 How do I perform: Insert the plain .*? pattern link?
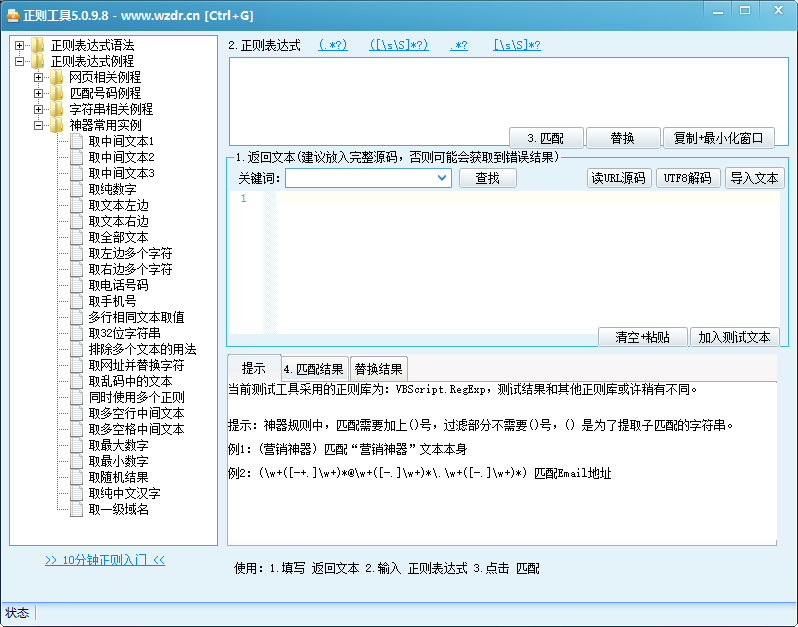coord(459,45)
